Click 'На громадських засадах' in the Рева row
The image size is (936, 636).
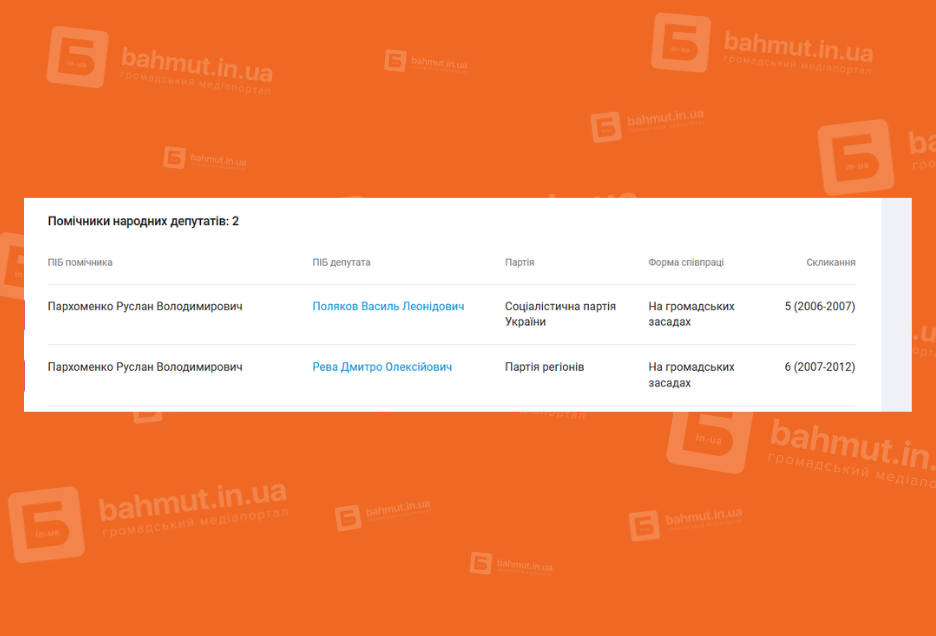pyautogui.click(x=691, y=374)
